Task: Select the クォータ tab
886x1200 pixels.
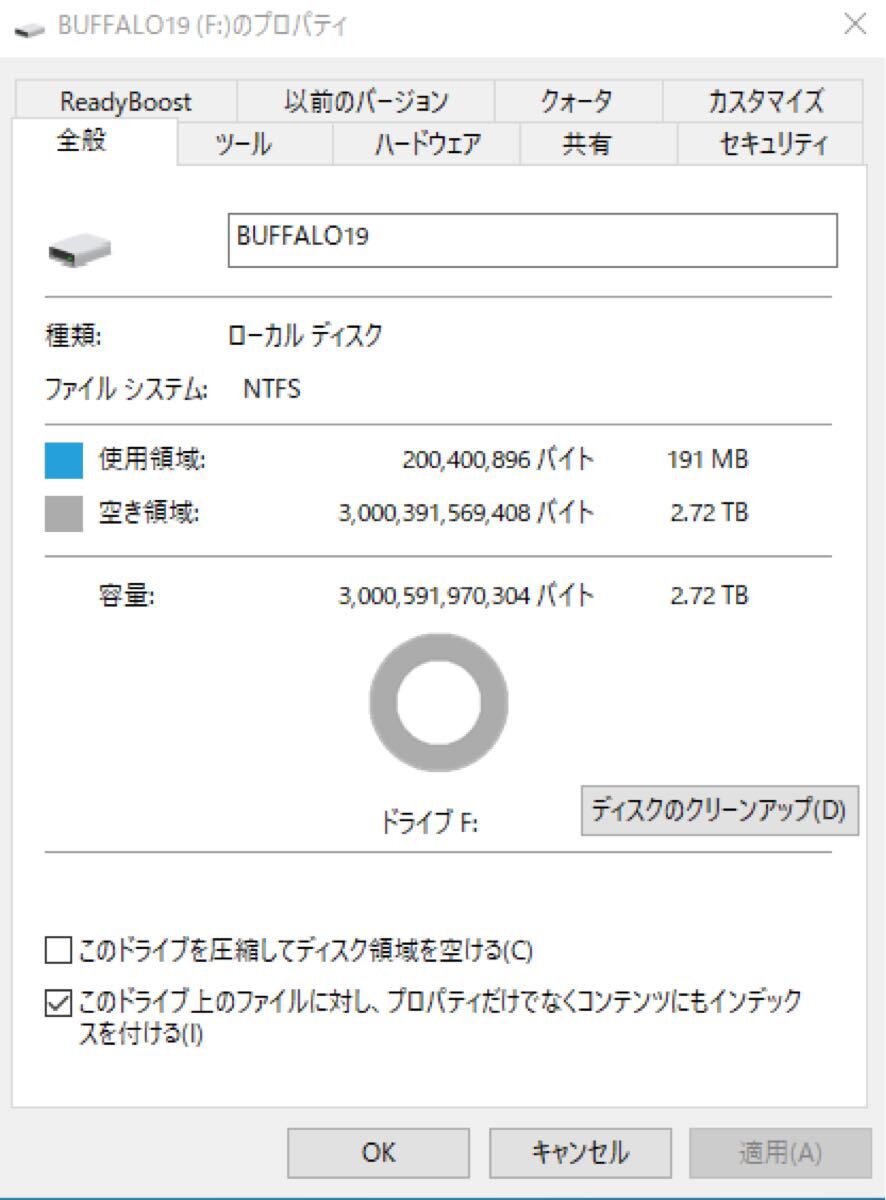Action: point(578,101)
